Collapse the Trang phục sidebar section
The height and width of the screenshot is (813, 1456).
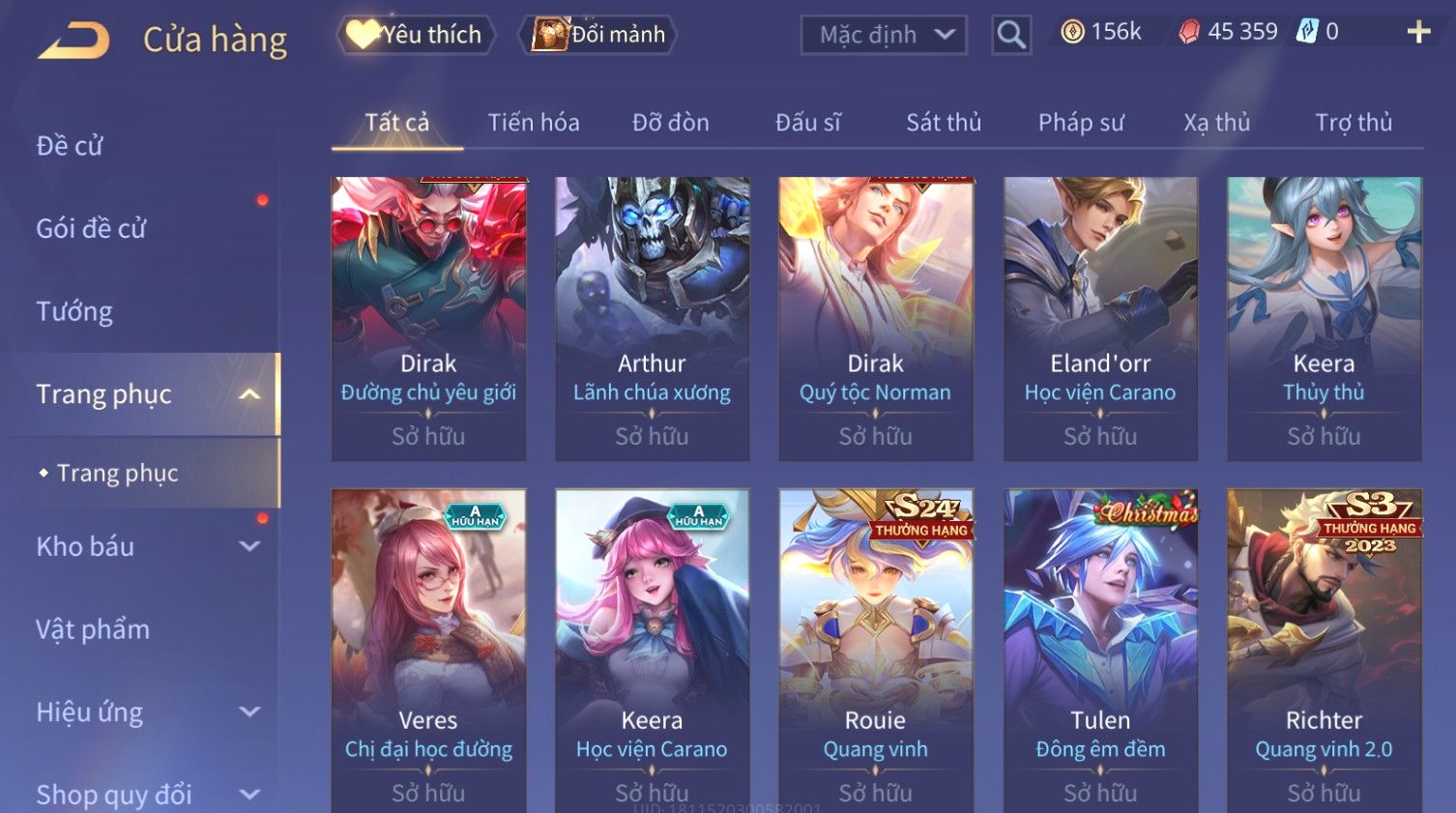pyautogui.click(x=249, y=394)
